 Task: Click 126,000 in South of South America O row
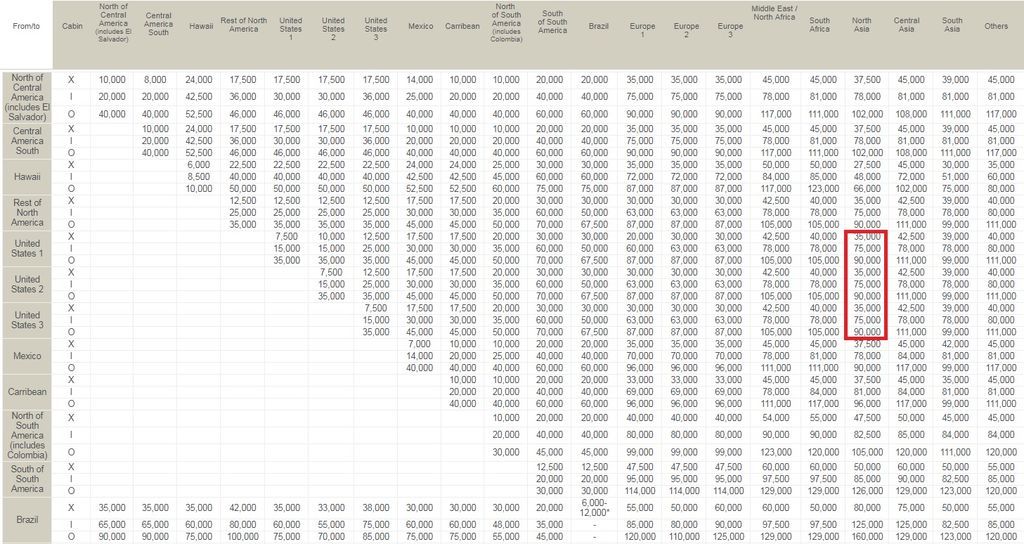pyautogui.click(x=867, y=490)
